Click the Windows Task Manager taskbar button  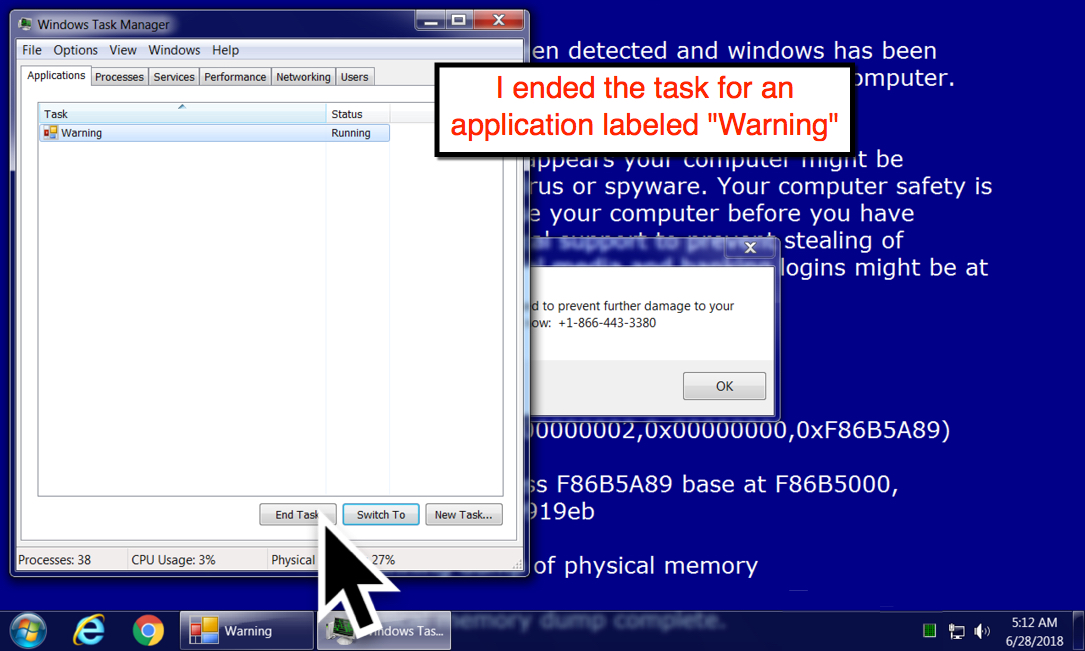coord(385,631)
